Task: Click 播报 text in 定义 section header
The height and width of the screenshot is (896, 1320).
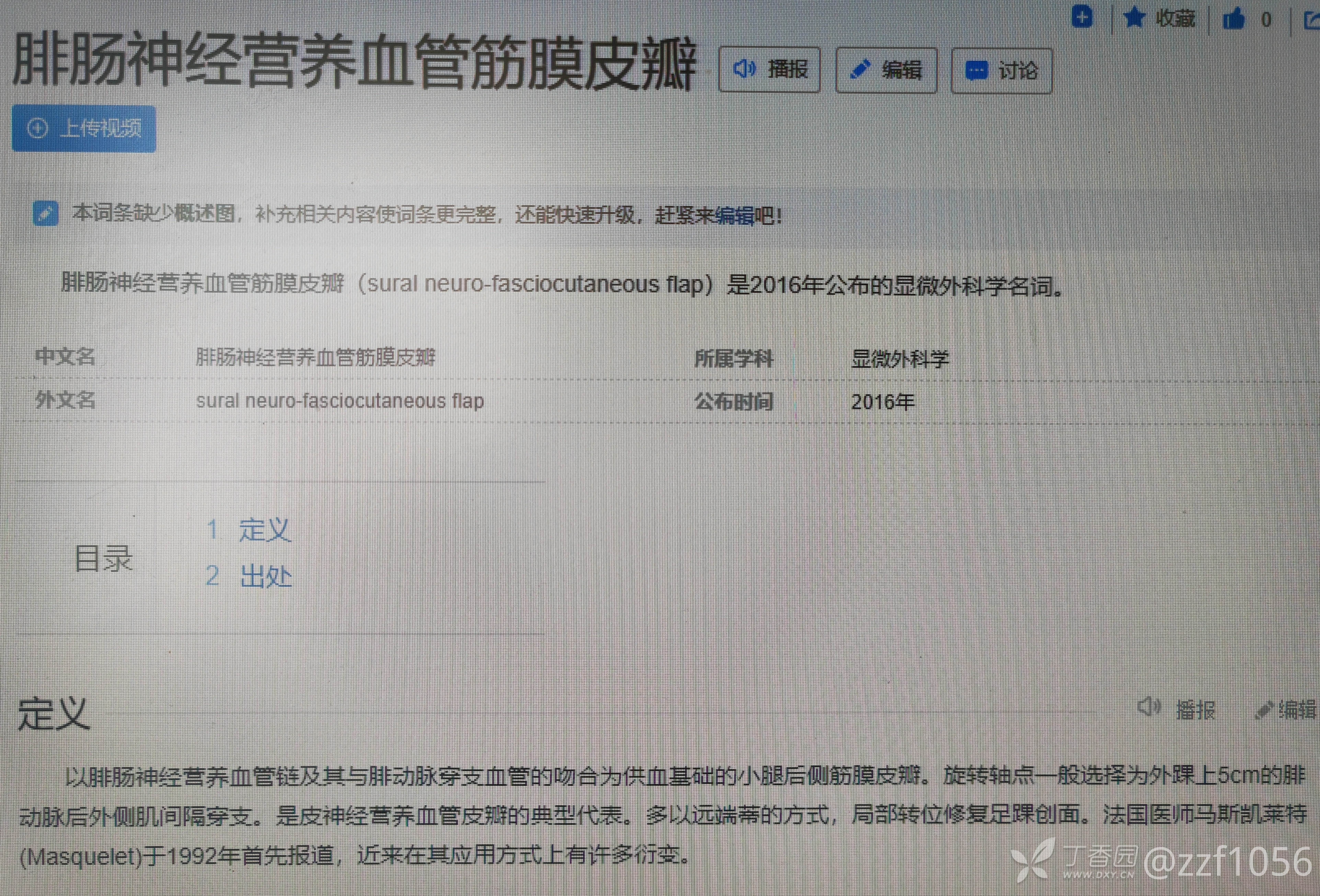Action: pyautogui.click(x=1195, y=710)
